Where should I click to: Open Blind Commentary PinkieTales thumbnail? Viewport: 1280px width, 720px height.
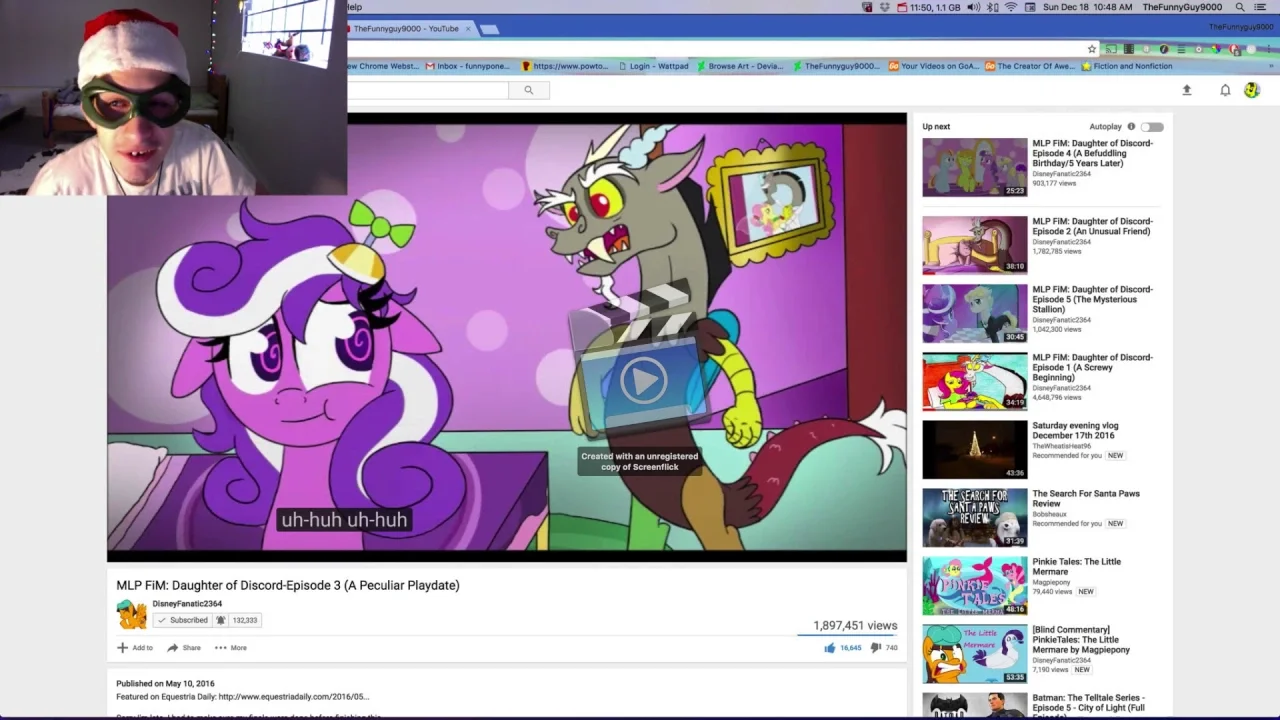[x=974, y=653]
